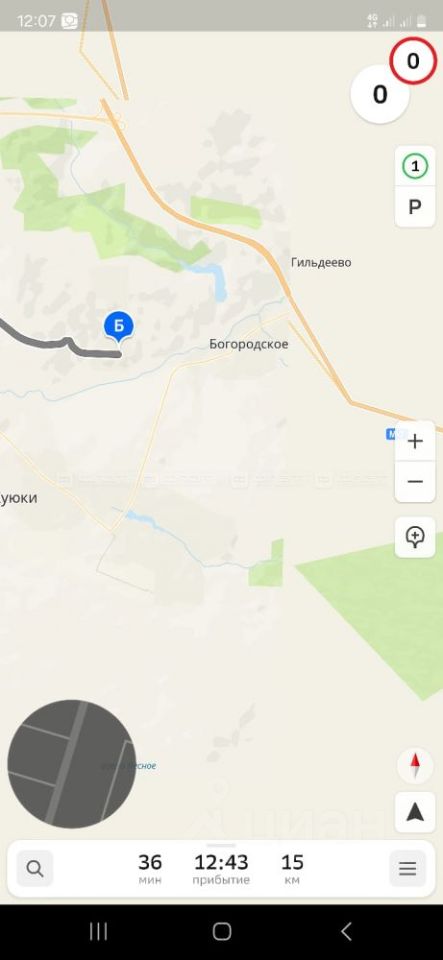
Task: Tap the compass to reset north
Action: [415, 765]
